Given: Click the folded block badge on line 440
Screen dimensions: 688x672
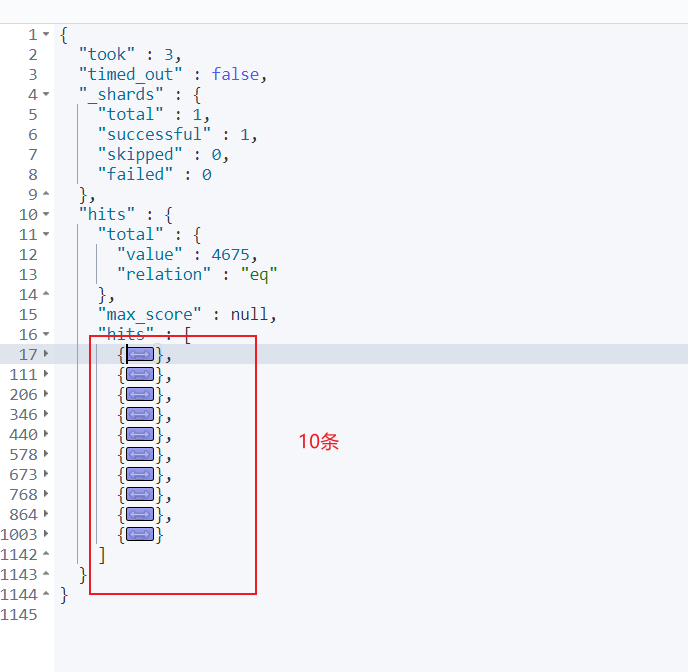Looking at the screenshot, I should (x=140, y=434).
